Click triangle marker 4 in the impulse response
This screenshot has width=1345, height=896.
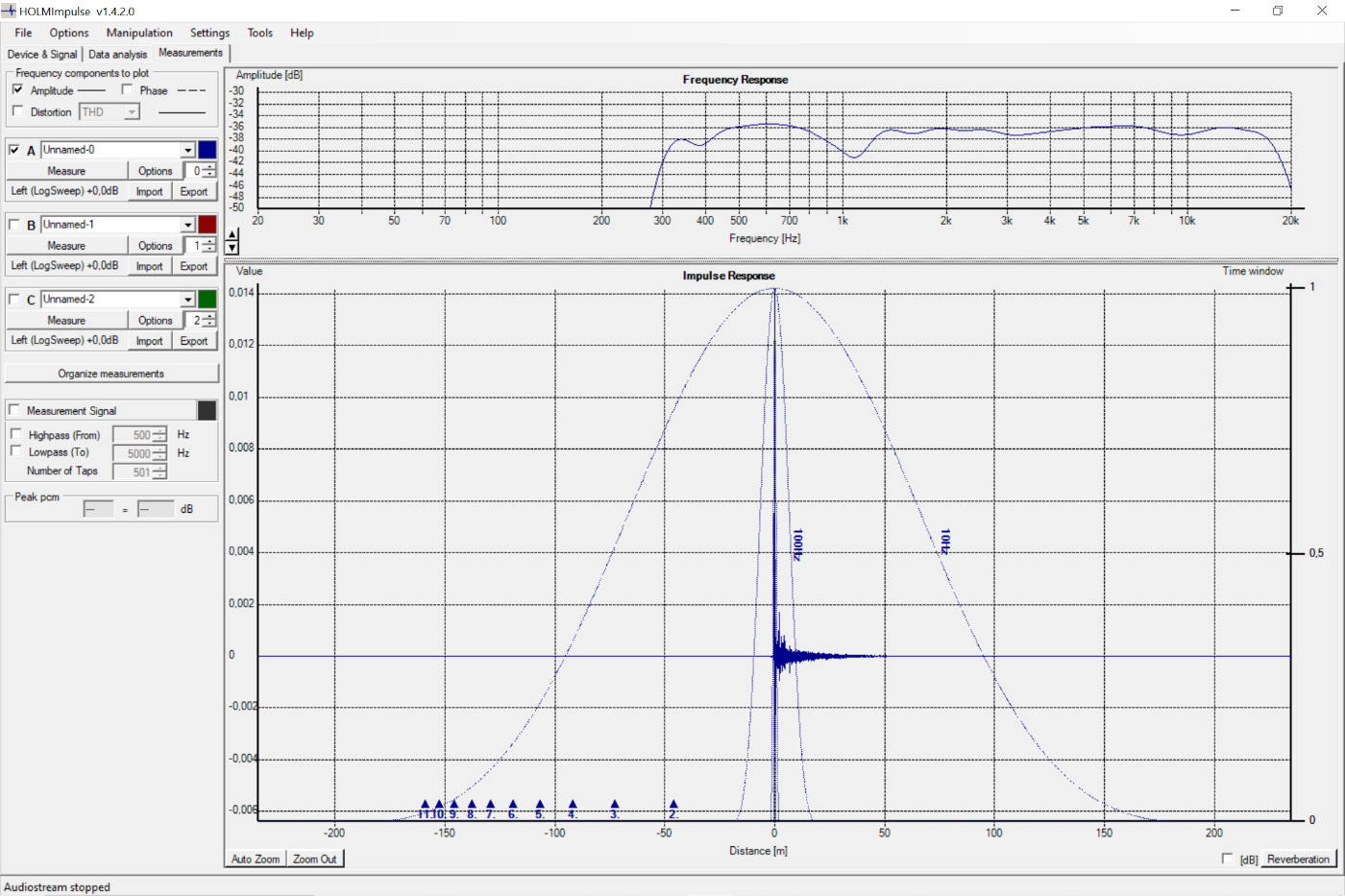[x=573, y=805]
